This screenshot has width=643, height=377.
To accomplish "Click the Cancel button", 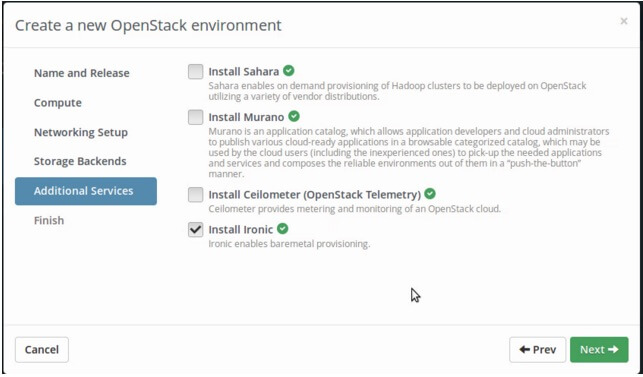I will 42,350.
